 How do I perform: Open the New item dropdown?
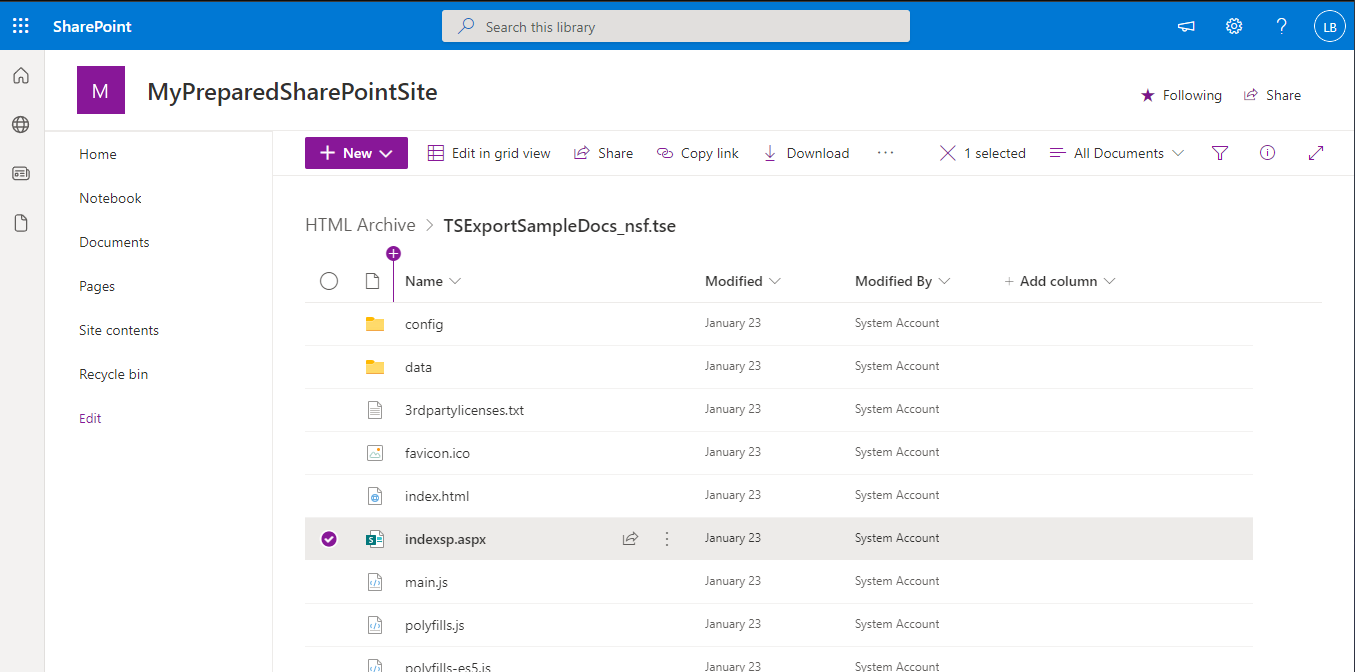click(356, 152)
